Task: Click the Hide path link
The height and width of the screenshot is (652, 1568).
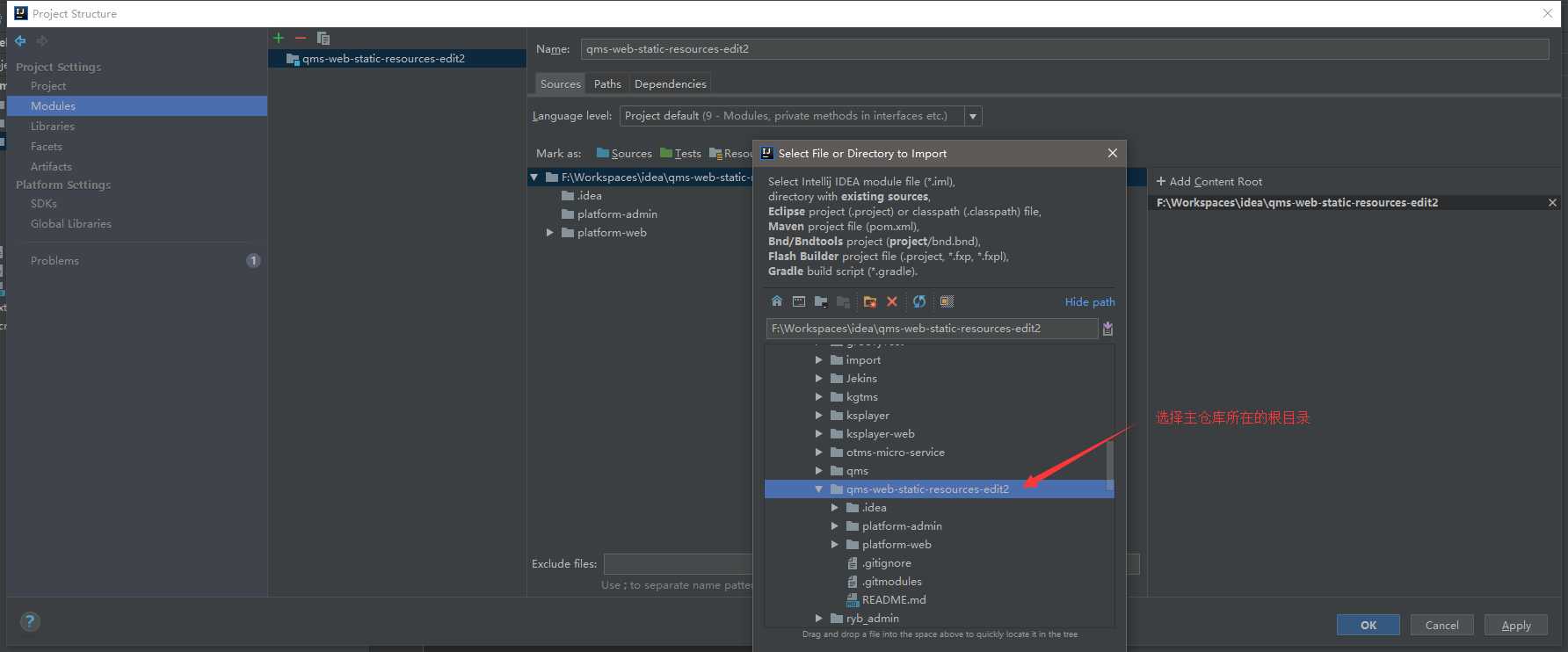Action: coord(1090,301)
